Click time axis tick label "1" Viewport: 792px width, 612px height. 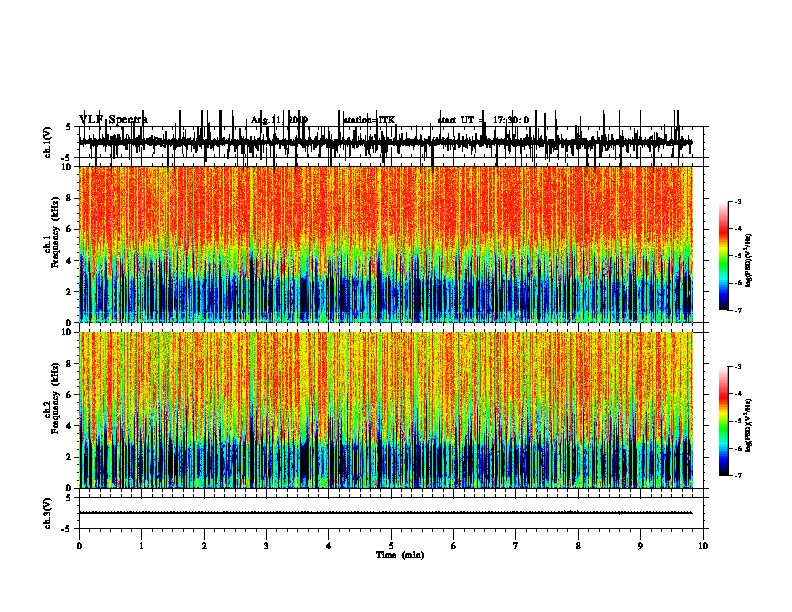[141, 546]
